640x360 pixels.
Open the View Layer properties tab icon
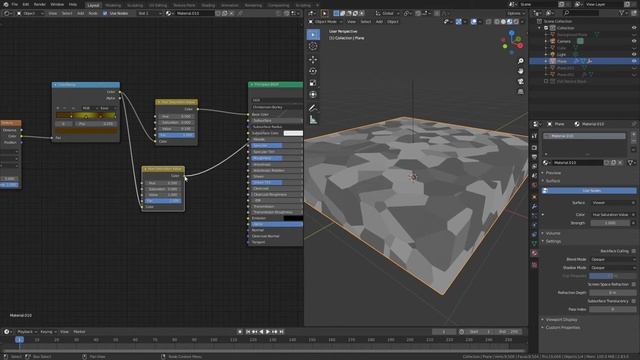(x=534, y=166)
